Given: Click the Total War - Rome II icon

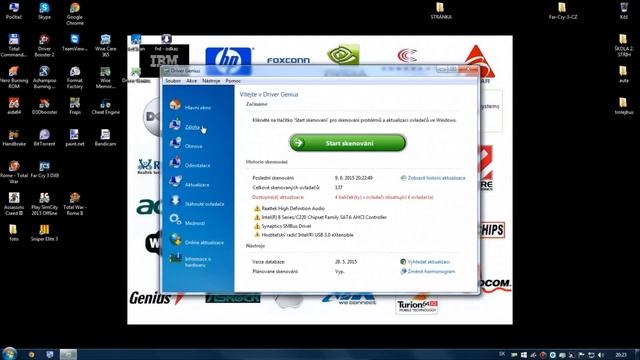Looking at the screenshot, I should pyautogui.click(x=75, y=204).
